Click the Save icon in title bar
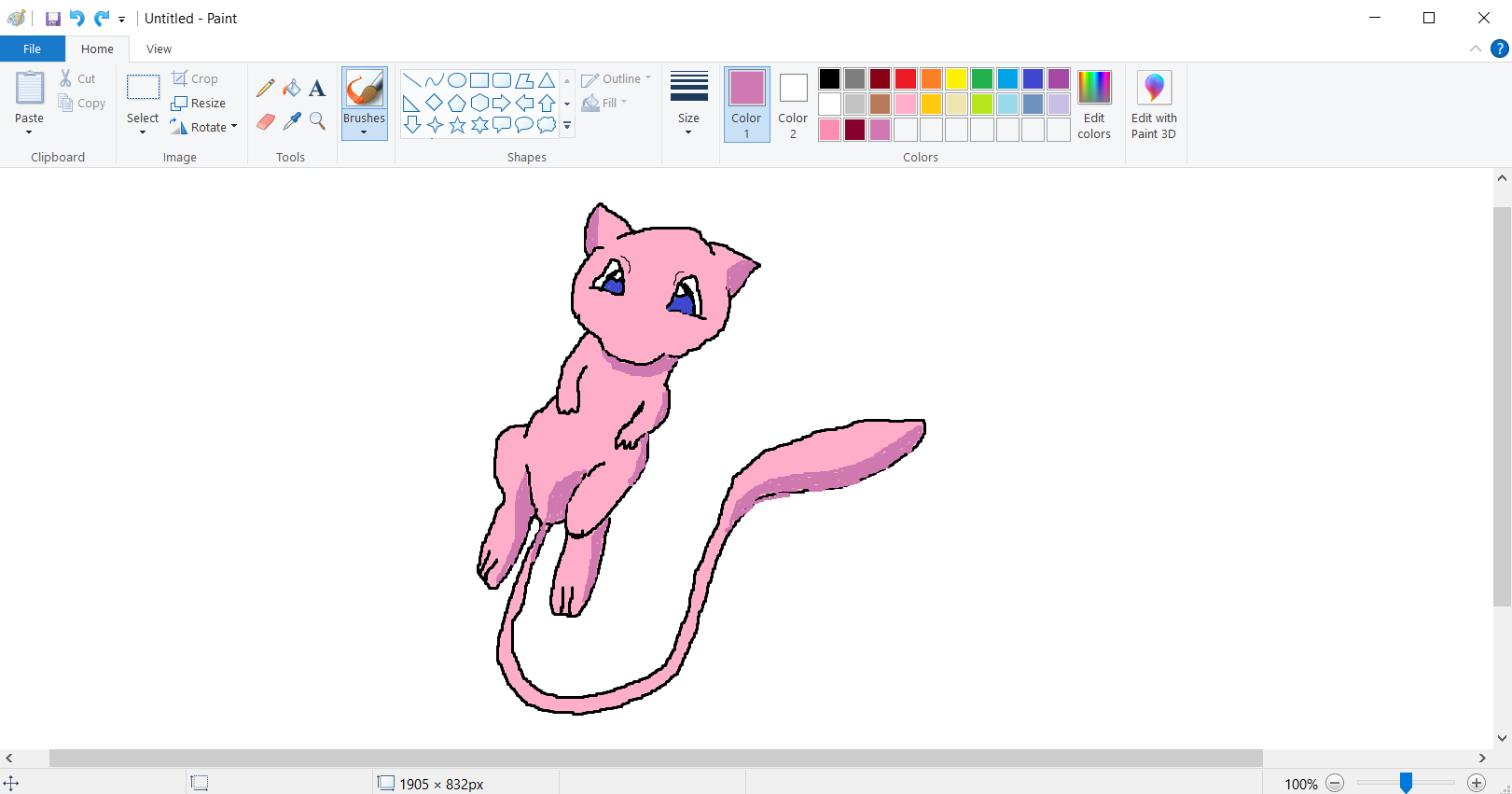The width and height of the screenshot is (1512, 794). (53, 19)
